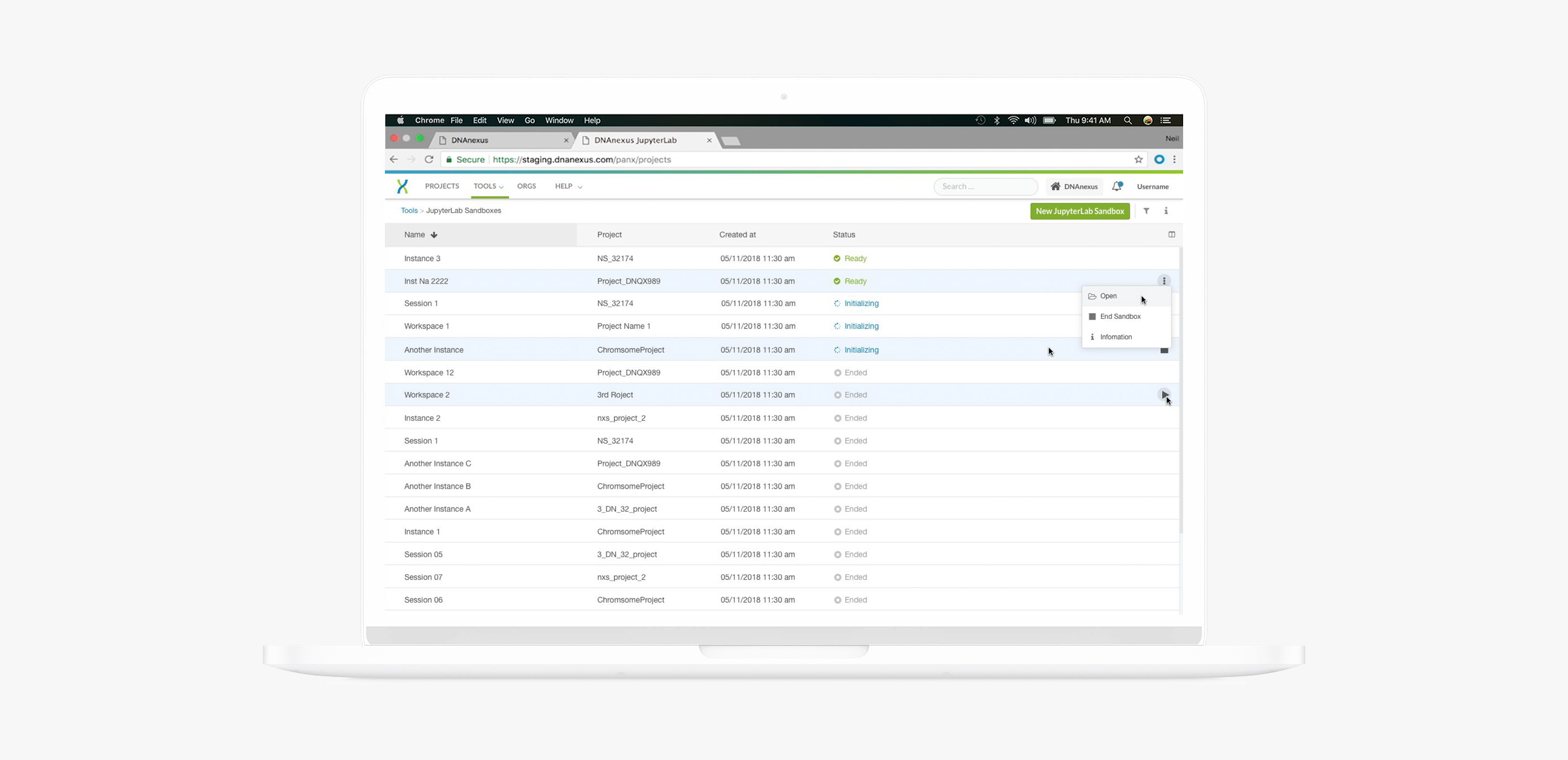Expand the HELP dropdown menu
The width and height of the screenshot is (1568, 760).
coord(568,186)
